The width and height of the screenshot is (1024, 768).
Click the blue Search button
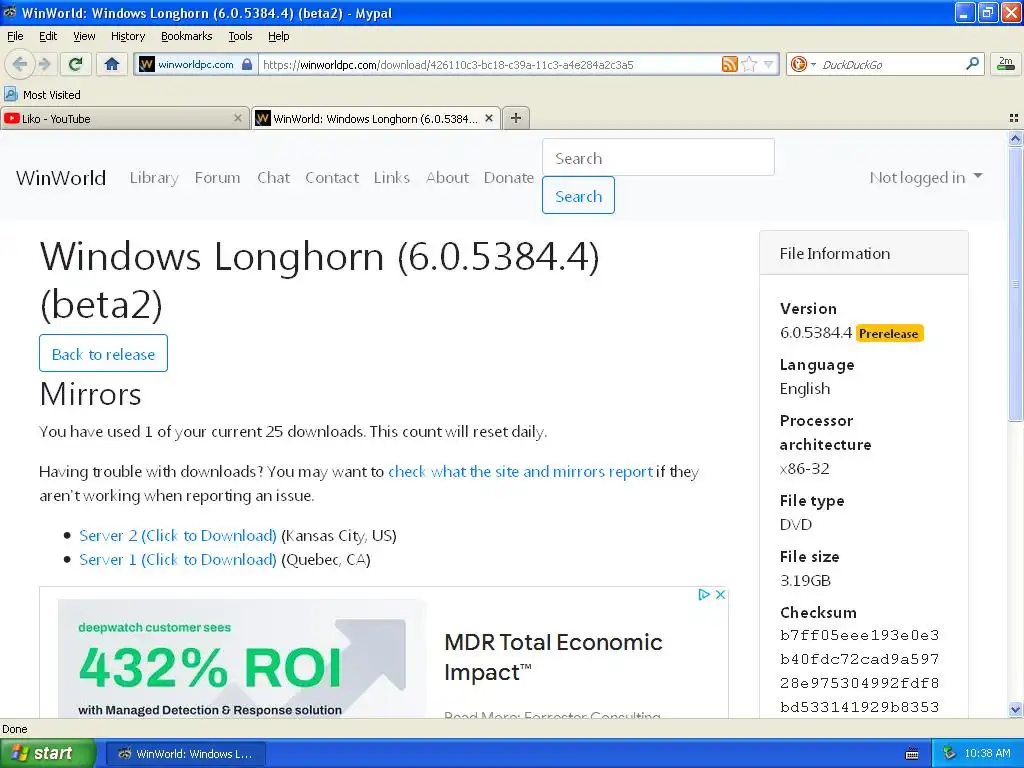(578, 195)
